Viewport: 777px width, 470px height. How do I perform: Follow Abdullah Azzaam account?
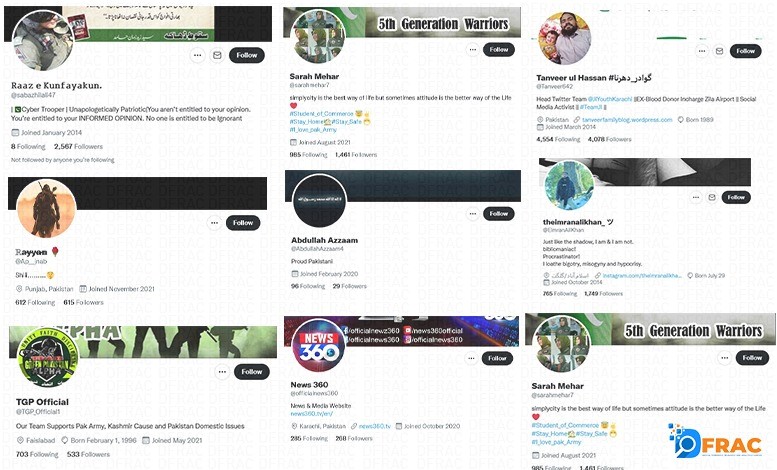pyautogui.click(x=499, y=214)
